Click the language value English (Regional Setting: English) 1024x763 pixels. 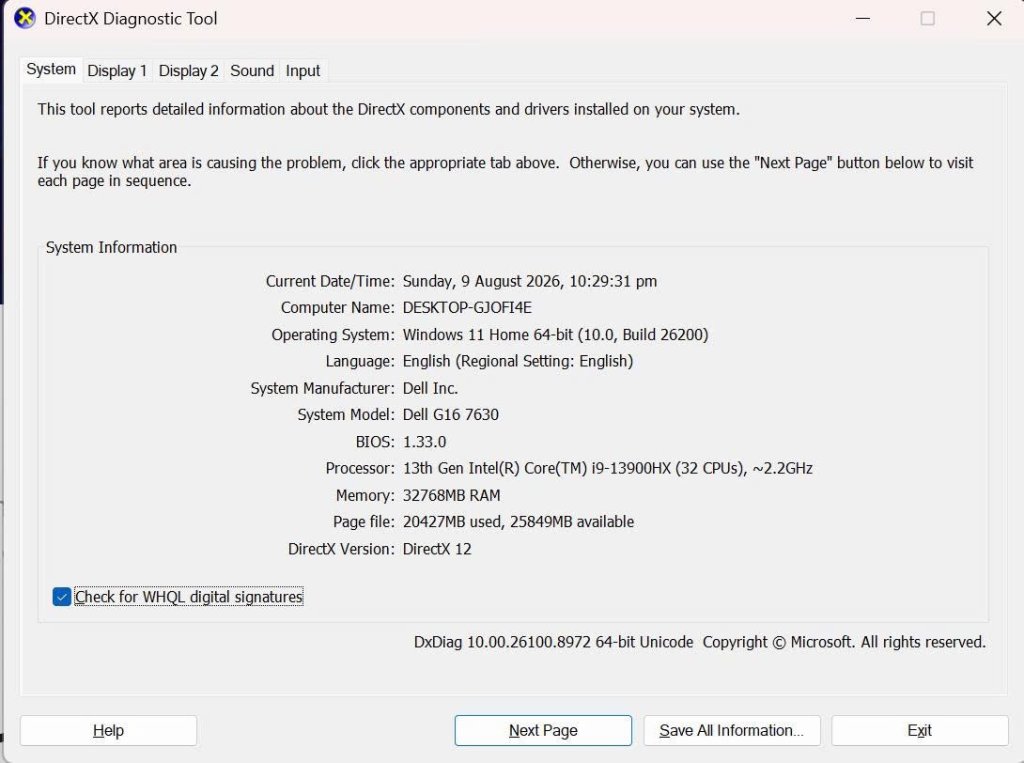(518, 361)
